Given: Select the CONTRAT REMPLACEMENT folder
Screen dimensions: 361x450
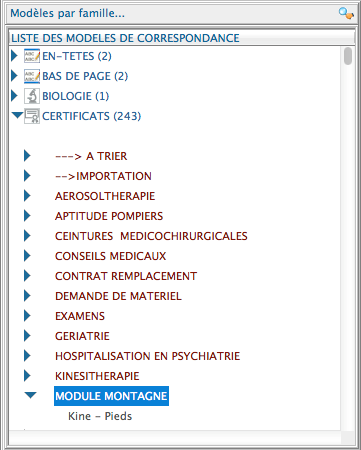Looking at the screenshot, I should [126, 276].
